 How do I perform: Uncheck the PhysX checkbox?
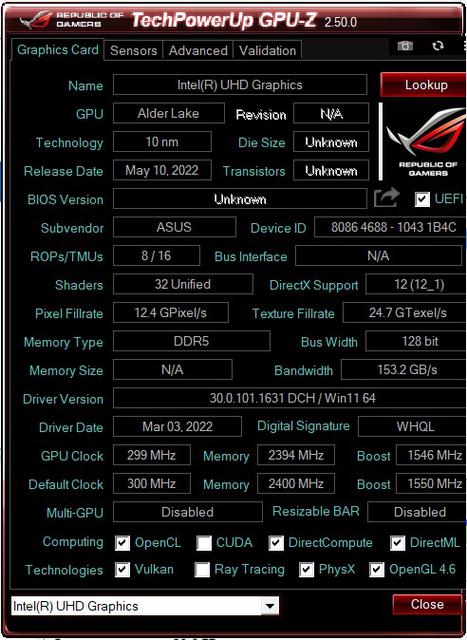pos(307,570)
